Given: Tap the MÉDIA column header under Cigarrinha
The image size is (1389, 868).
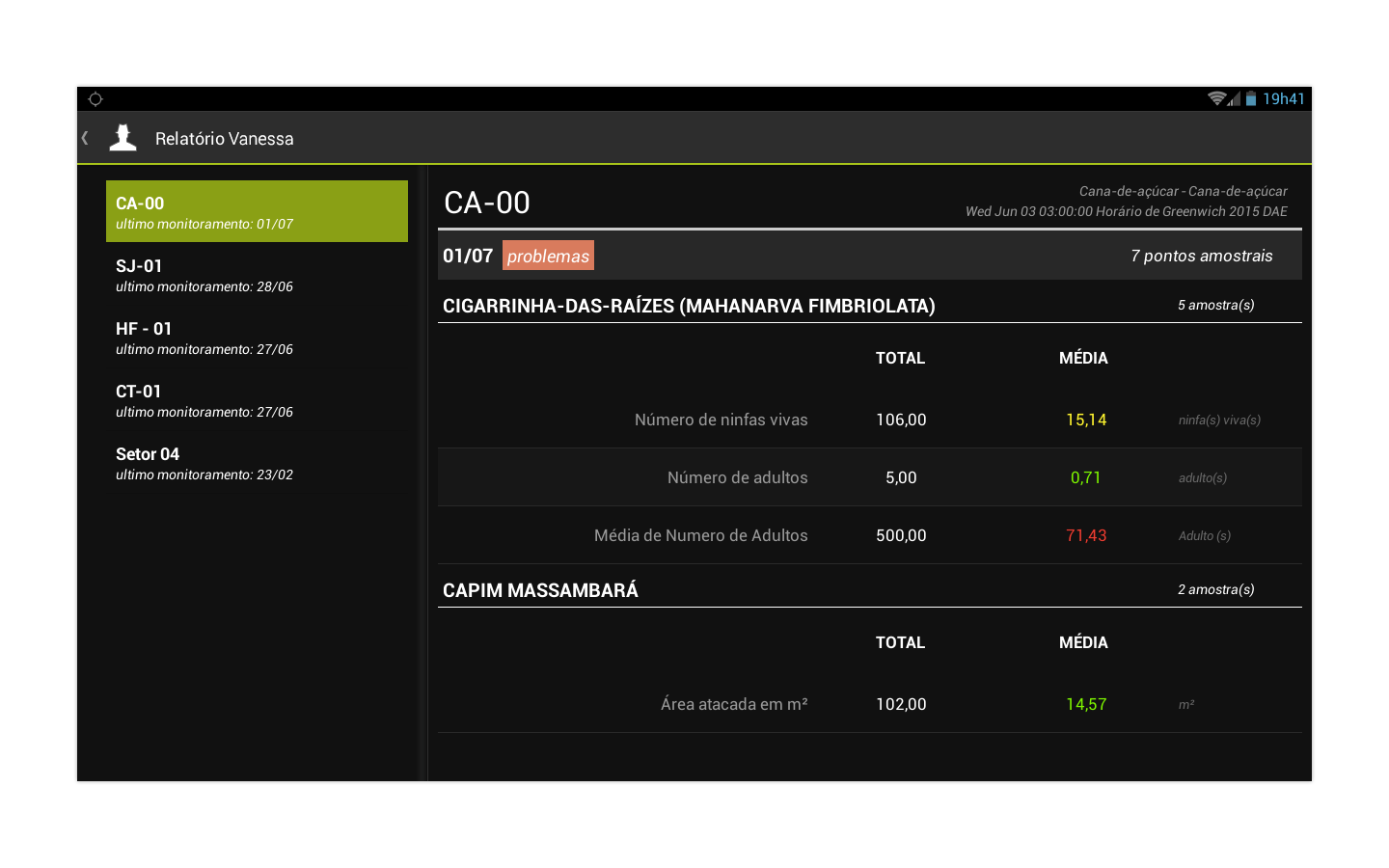Looking at the screenshot, I should (x=1083, y=358).
